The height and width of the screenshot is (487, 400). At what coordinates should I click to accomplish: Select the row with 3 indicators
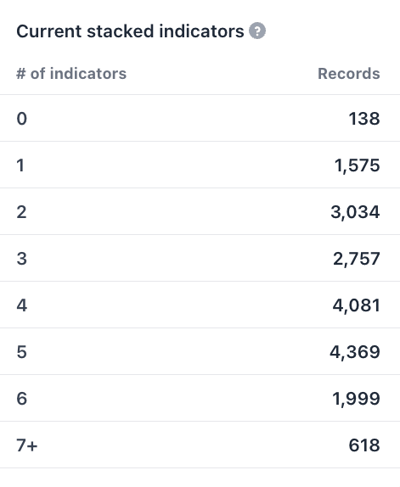[x=200, y=258]
